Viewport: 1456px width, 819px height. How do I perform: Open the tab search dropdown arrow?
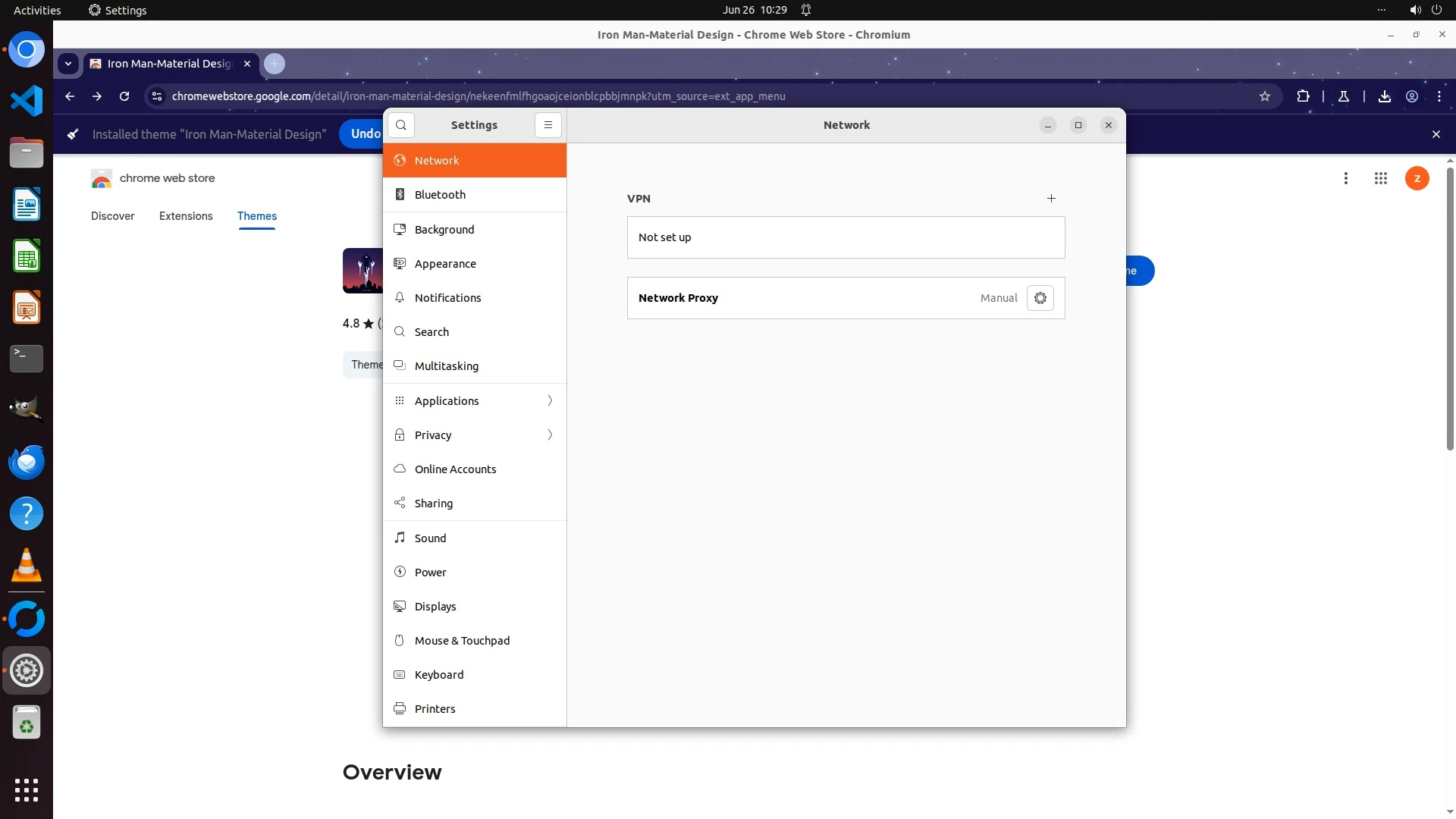coord(68,64)
